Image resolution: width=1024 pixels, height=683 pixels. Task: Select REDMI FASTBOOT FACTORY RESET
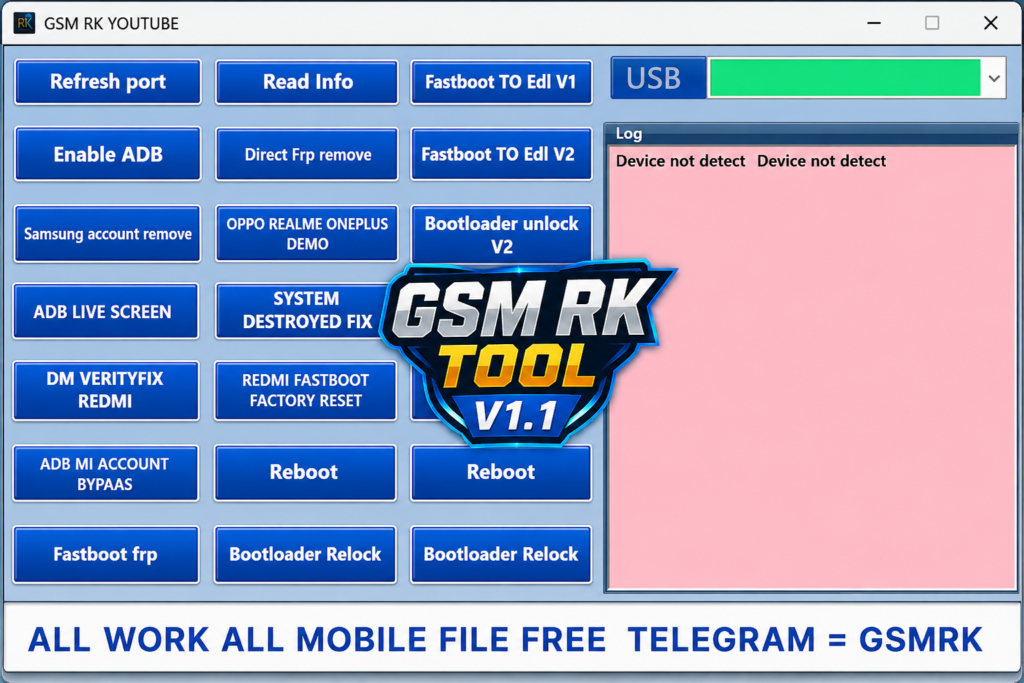(x=305, y=390)
